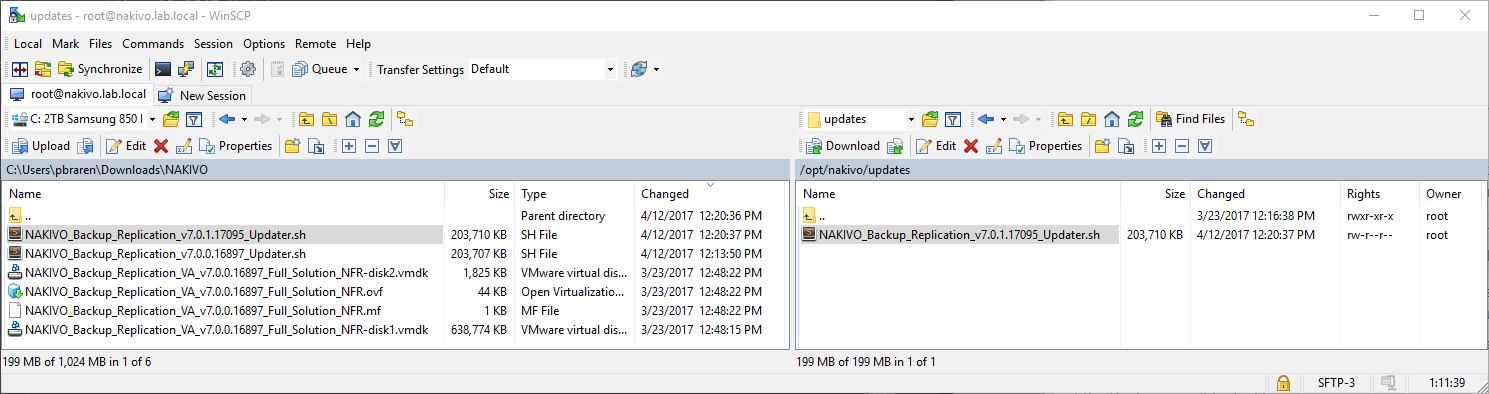The height and width of the screenshot is (394, 1489).
Task: Open the New Session tab
Action: (202, 95)
